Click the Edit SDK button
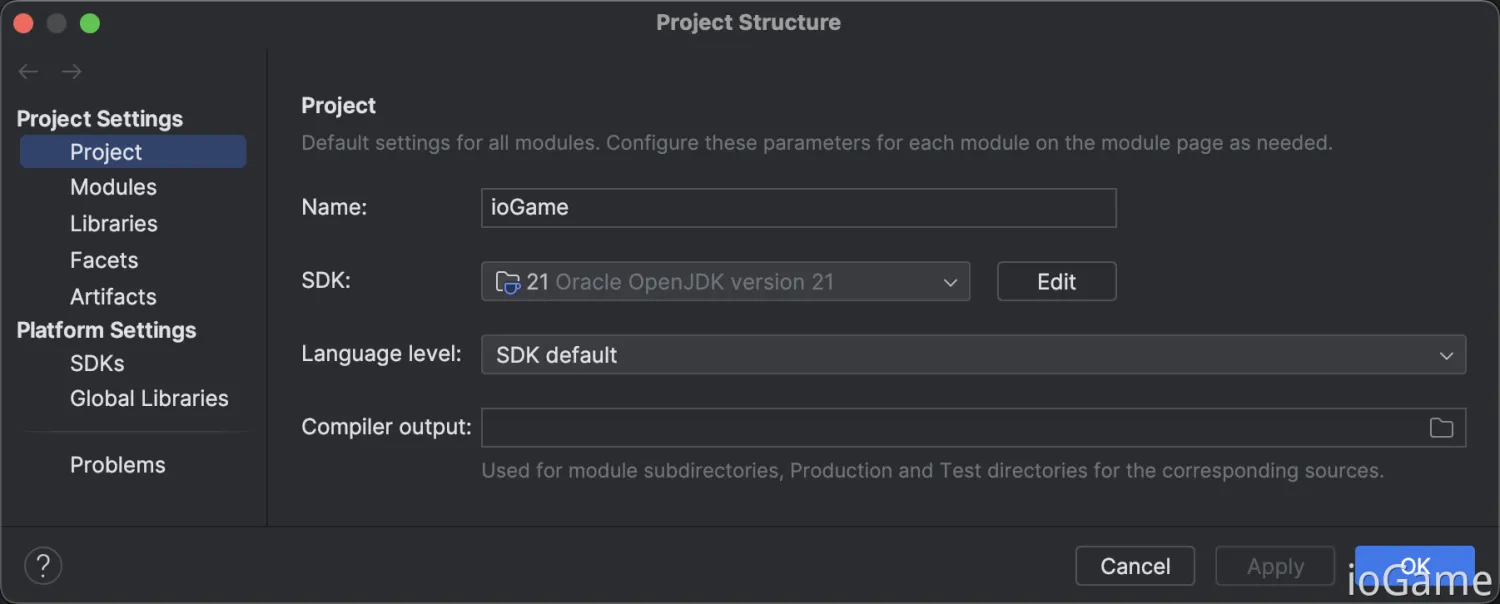Image resolution: width=1500 pixels, height=604 pixels. [1056, 282]
